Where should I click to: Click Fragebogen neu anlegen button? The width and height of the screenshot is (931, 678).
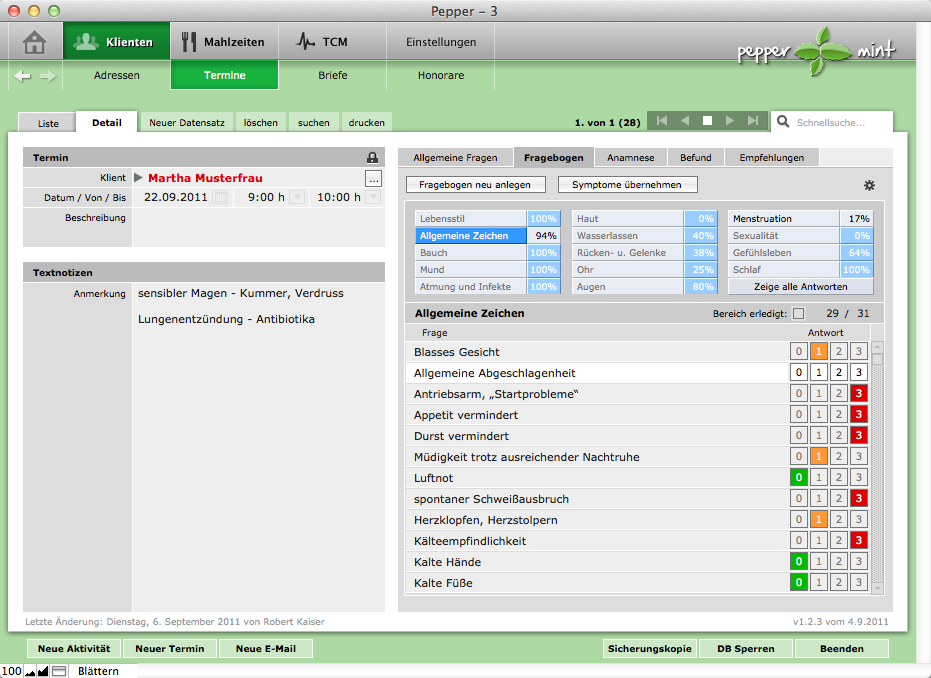(475, 185)
